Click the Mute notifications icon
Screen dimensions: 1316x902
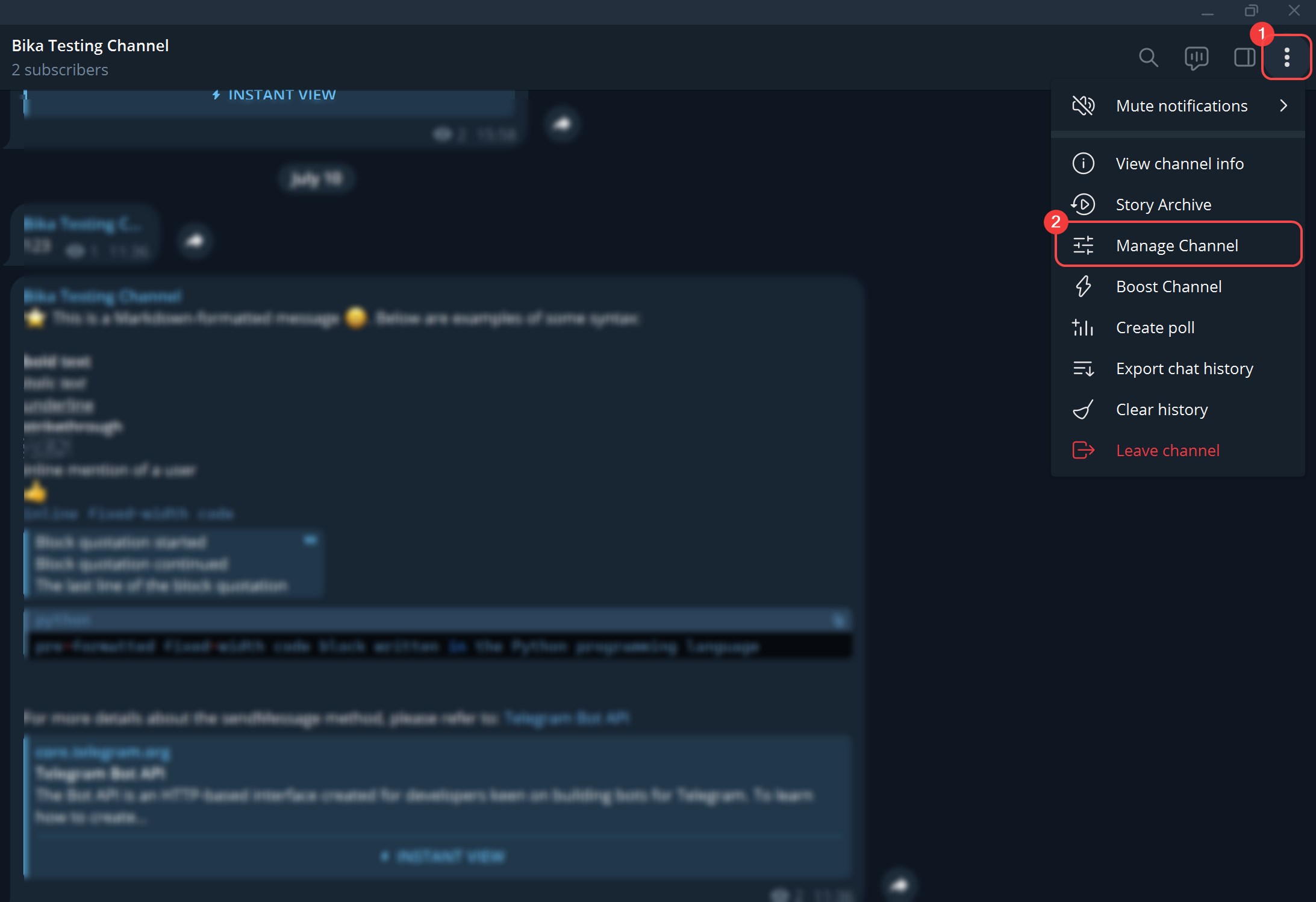point(1084,105)
